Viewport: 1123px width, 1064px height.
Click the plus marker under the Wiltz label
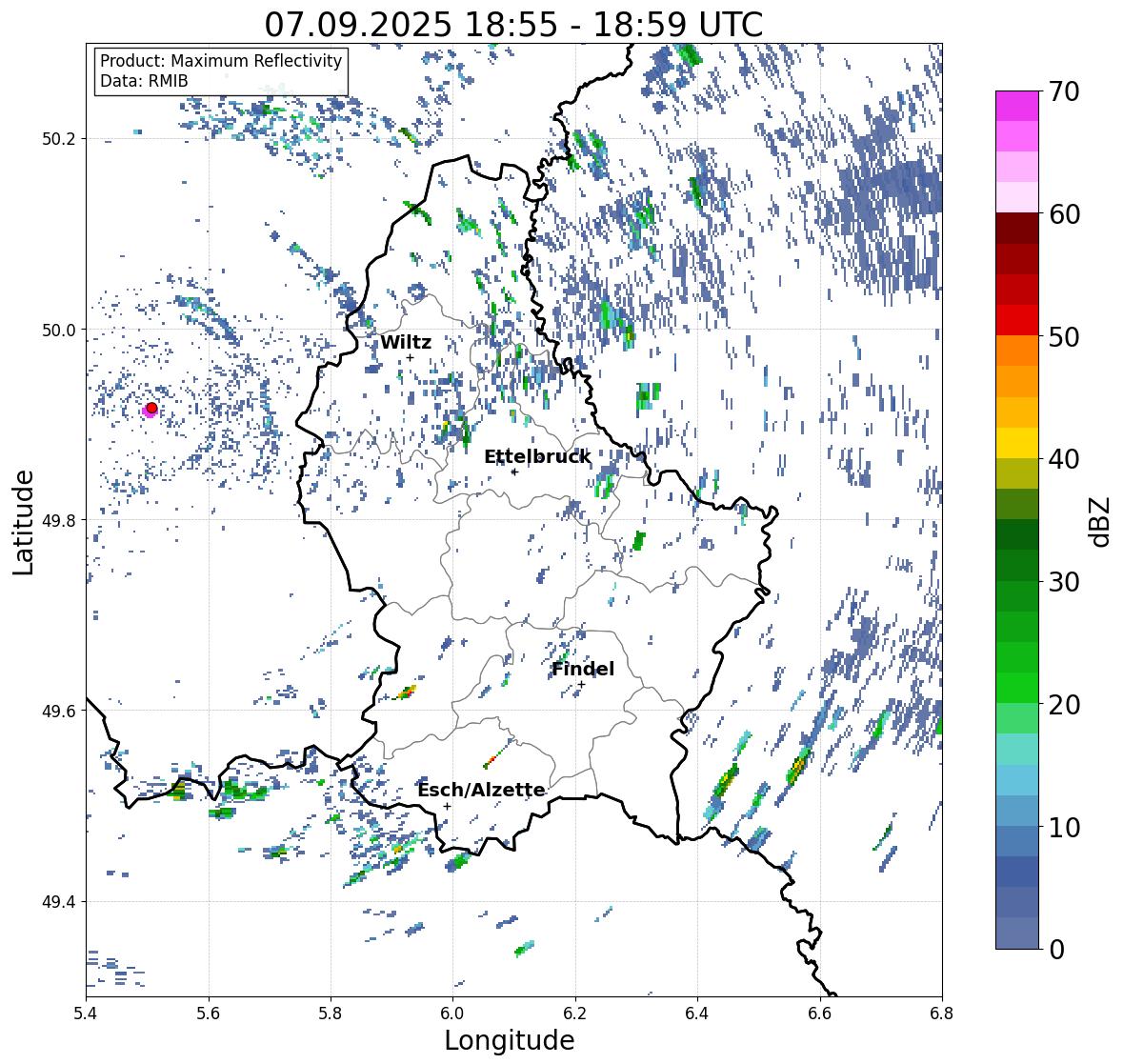click(x=411, y=358)
